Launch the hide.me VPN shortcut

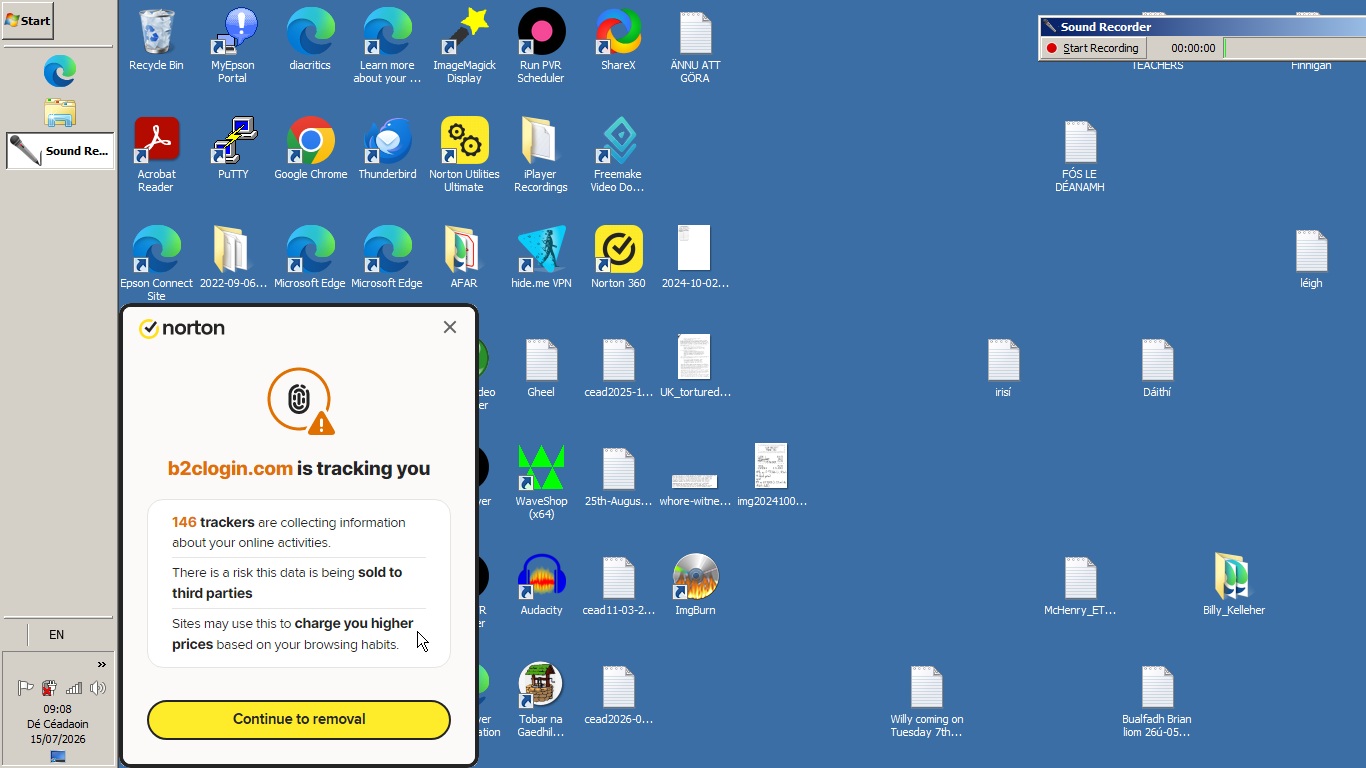541,258
